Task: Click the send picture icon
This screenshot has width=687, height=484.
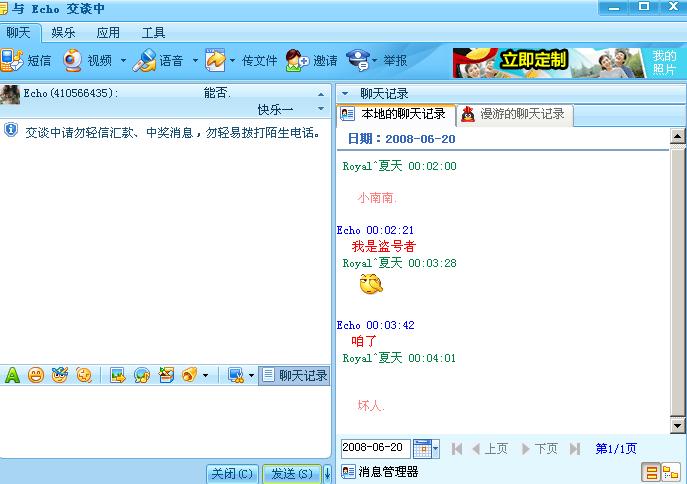Action: point(117,375)
